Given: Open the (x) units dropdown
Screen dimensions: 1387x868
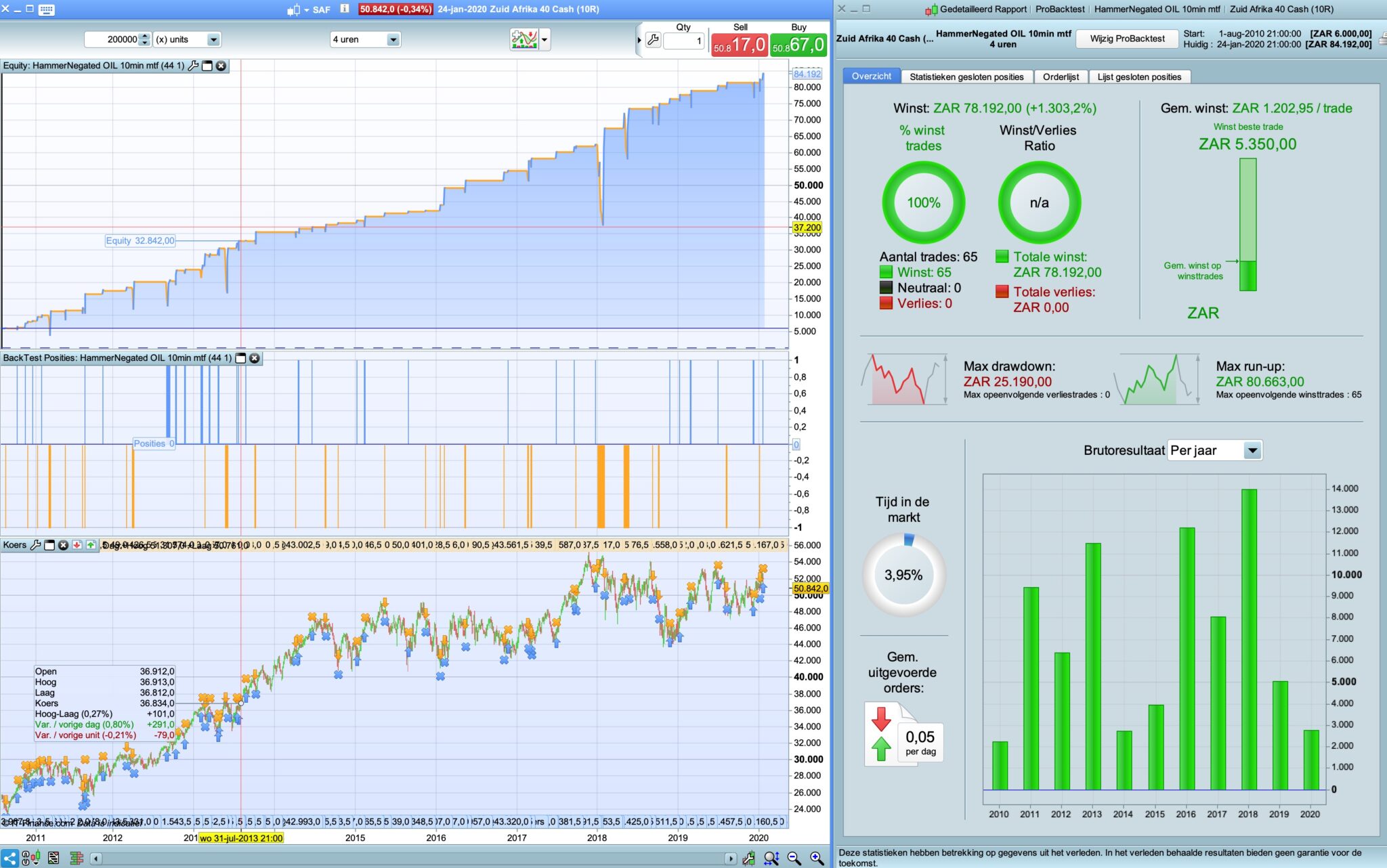Looking at the screenshot, I should [213, 39].
